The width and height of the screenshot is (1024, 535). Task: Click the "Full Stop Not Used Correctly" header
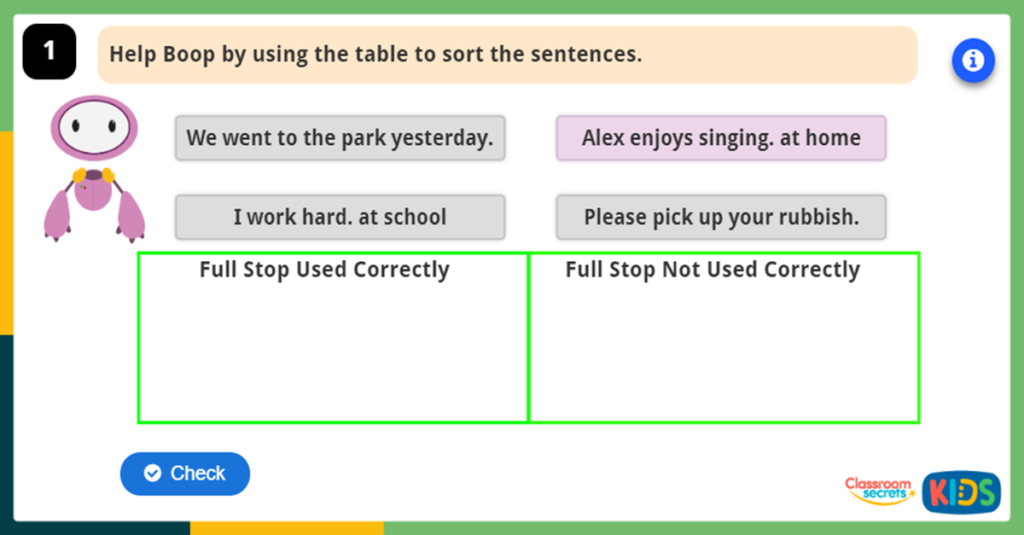[x=712, y=270]
